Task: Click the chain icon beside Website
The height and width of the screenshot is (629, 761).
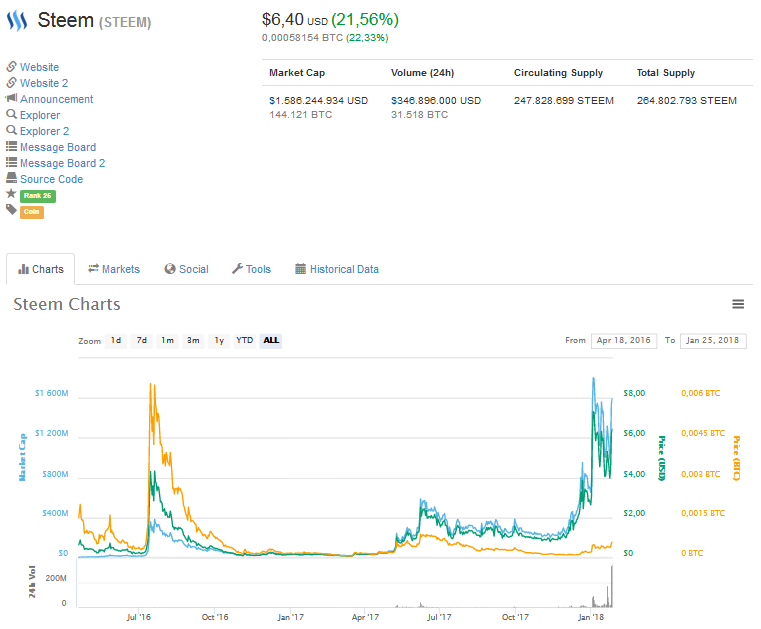Action: tap(11, 66)
